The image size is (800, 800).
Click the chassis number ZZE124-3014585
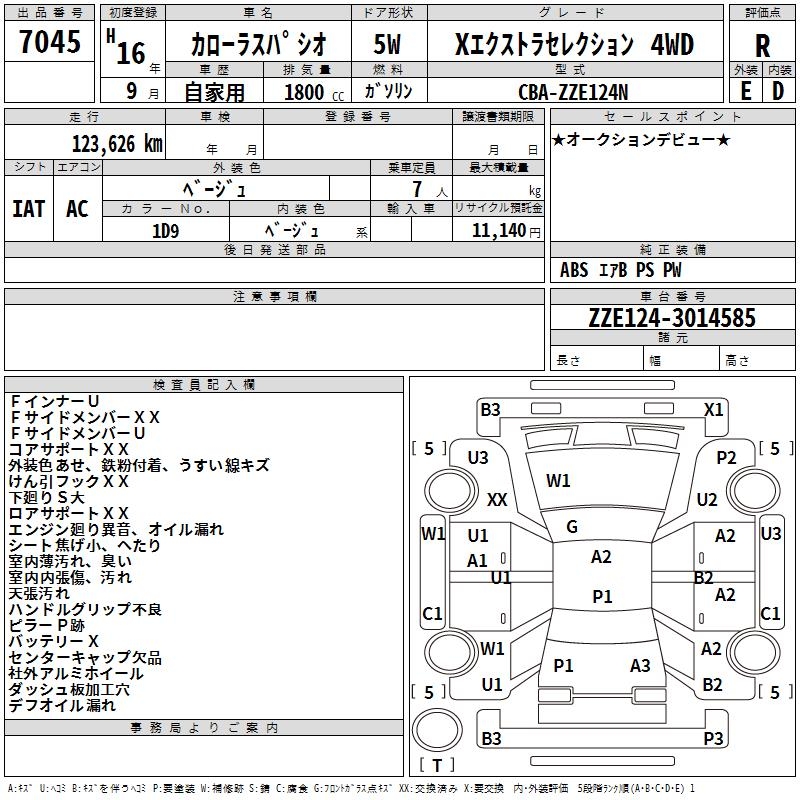coord(672,318)
